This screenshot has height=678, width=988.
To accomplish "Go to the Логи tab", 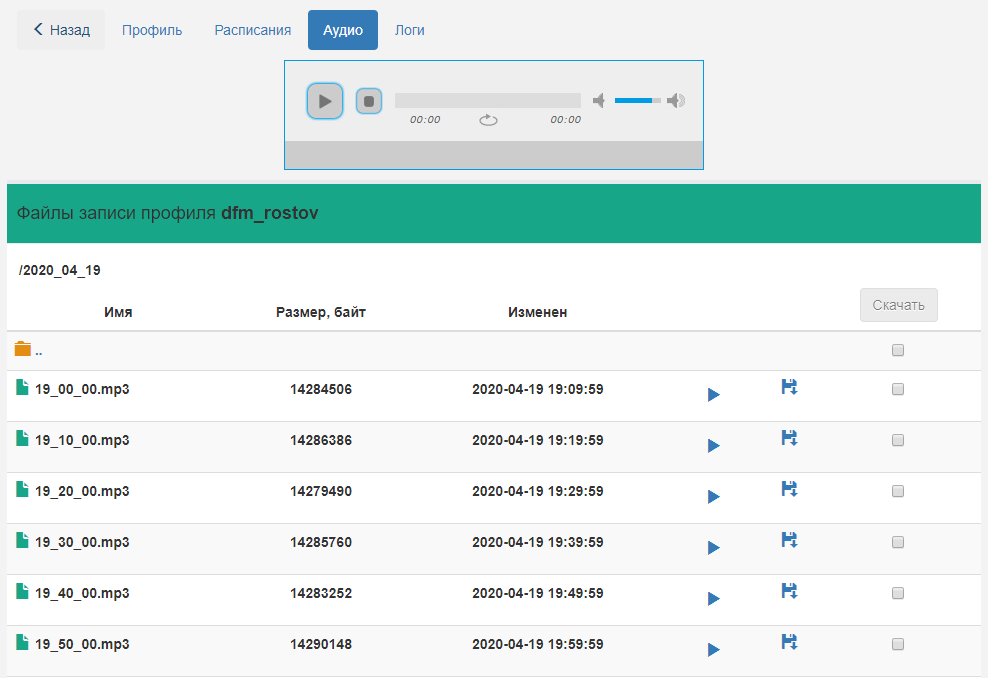I will [409, 30].
